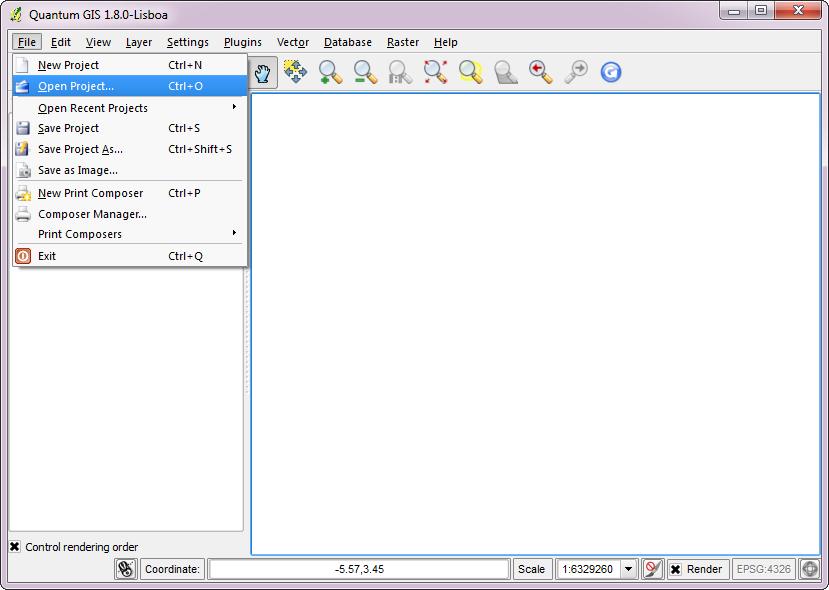Screen dimensions: 829x590
Task: Activate the Zoom In magnifier tool
Action: (330, 72)
